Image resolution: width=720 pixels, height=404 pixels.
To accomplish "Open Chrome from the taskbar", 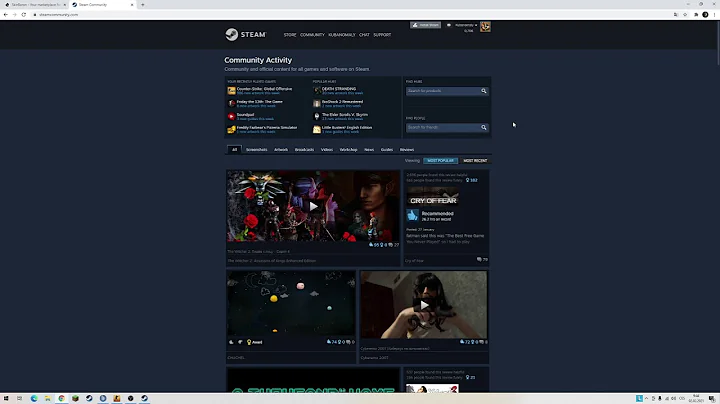I will (62, 398).
